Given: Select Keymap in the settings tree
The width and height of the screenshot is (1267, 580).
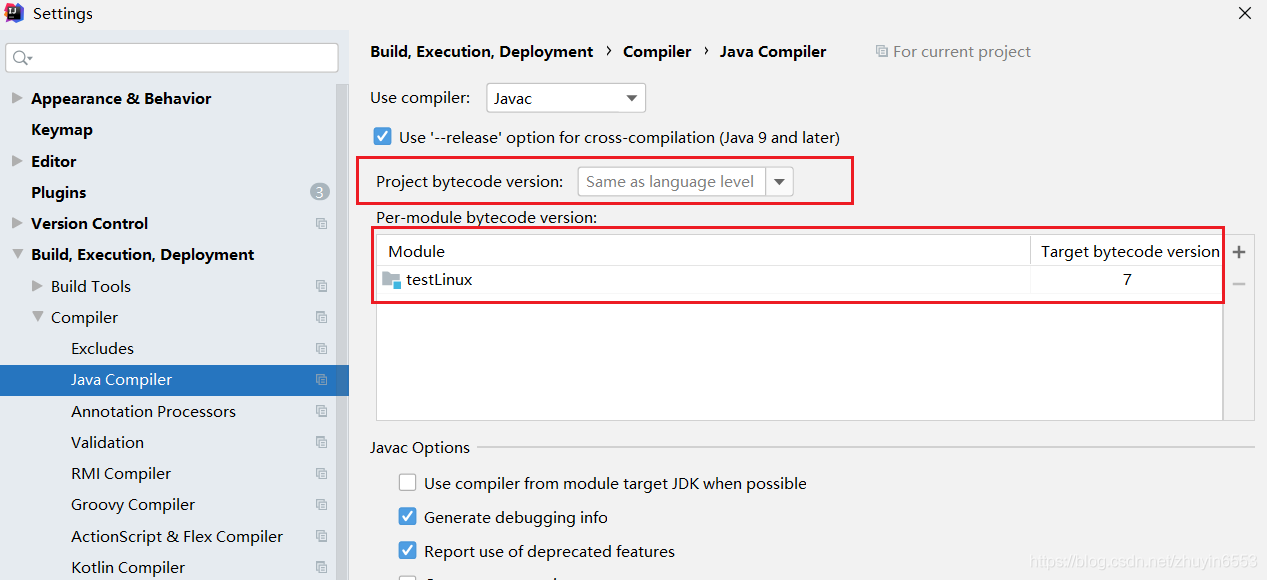Looking at the screenshot, I should point(62,130).
